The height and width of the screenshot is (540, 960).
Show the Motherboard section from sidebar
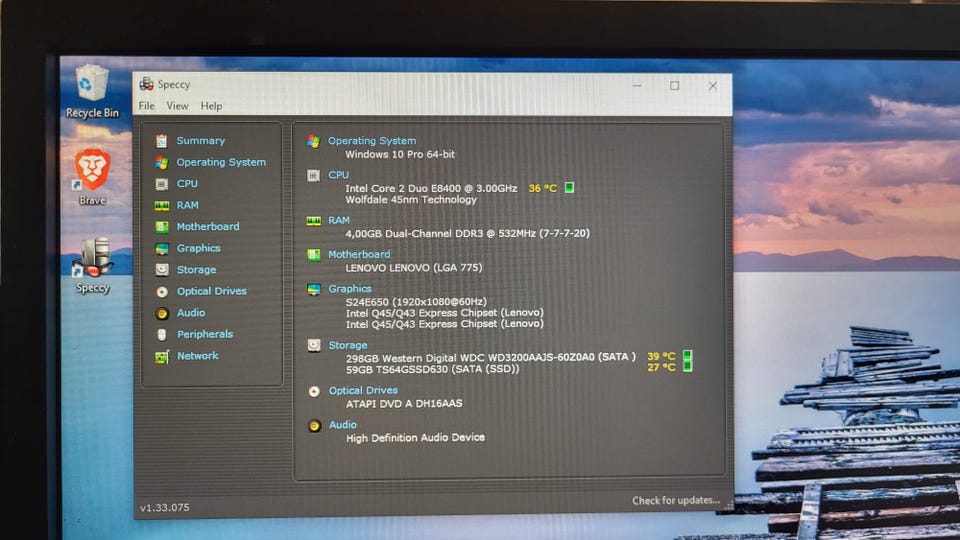tap(208, 227)
